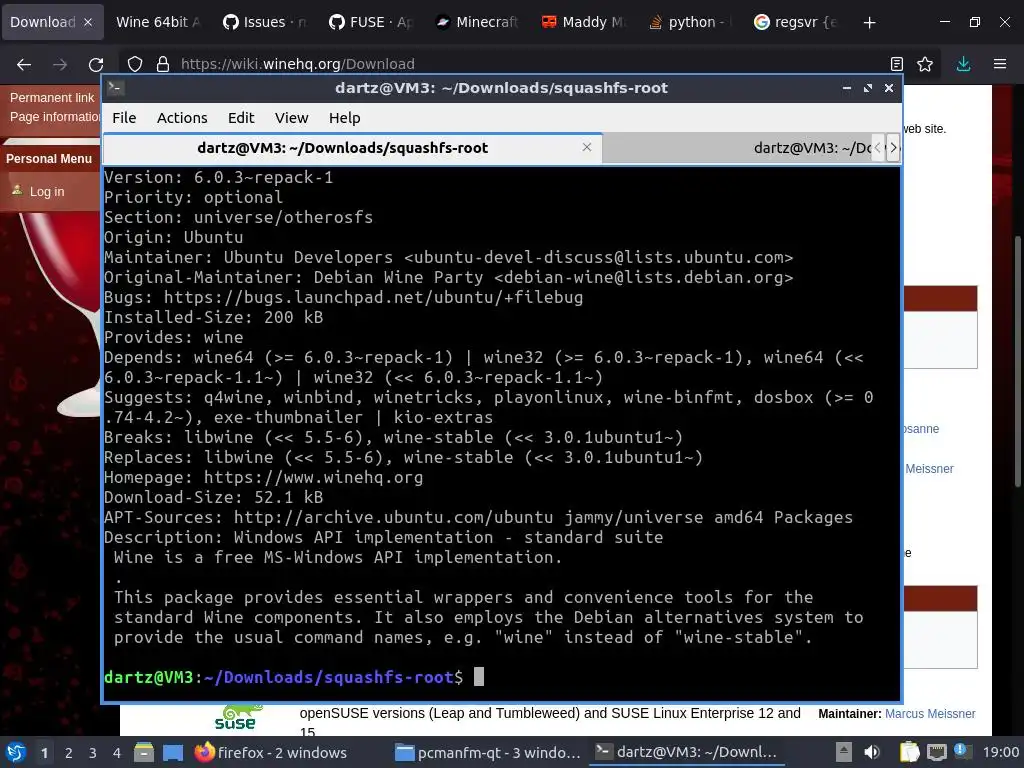This screenshot has width=1024, height=768.
Task: Click the network monitor tray icon
Action: pos(936,752)
